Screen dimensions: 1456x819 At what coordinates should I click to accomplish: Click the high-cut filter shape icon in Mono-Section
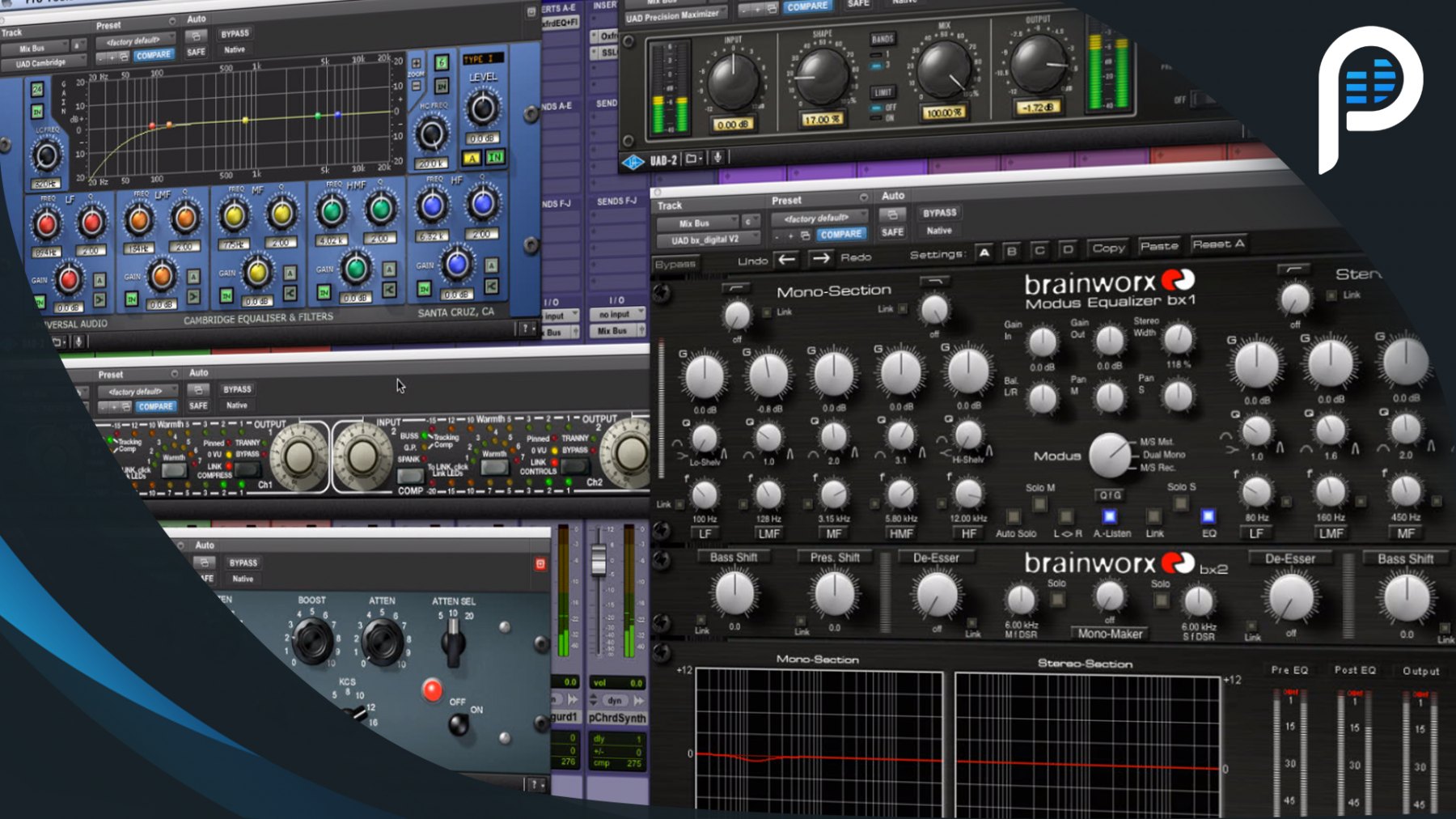[x=934, y=281]
